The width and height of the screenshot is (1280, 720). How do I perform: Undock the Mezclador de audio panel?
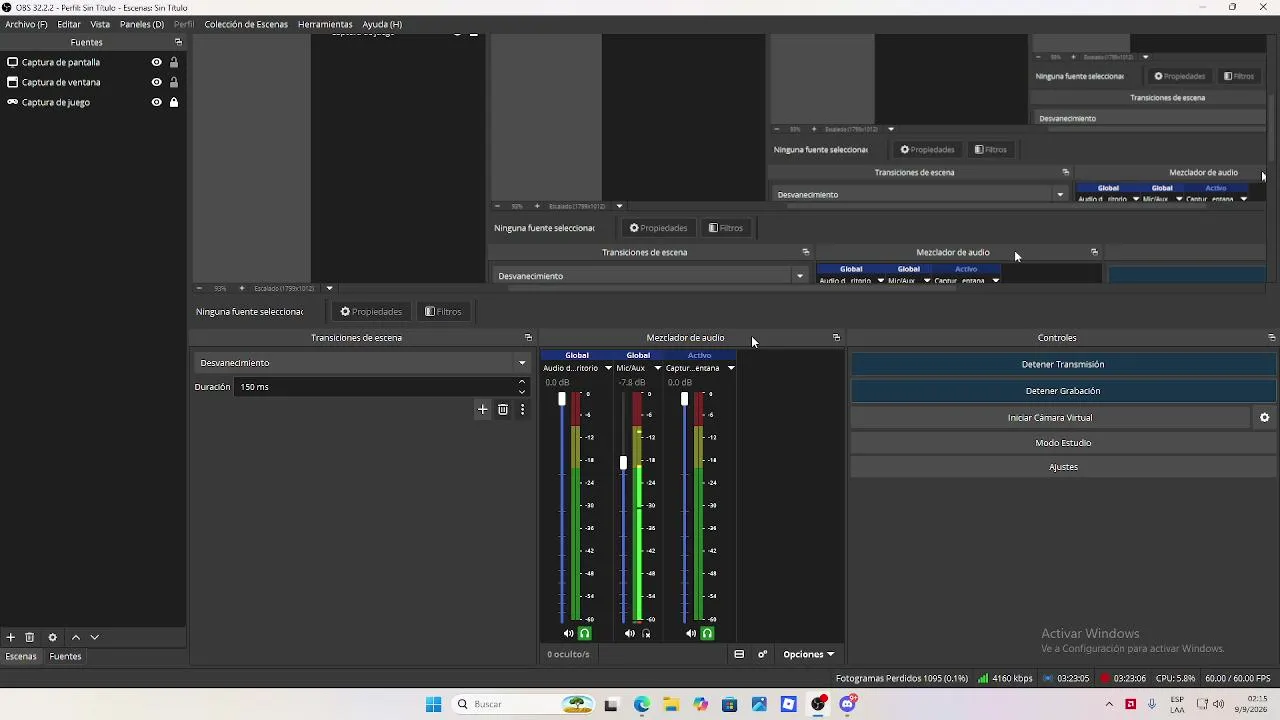point(836,338)
